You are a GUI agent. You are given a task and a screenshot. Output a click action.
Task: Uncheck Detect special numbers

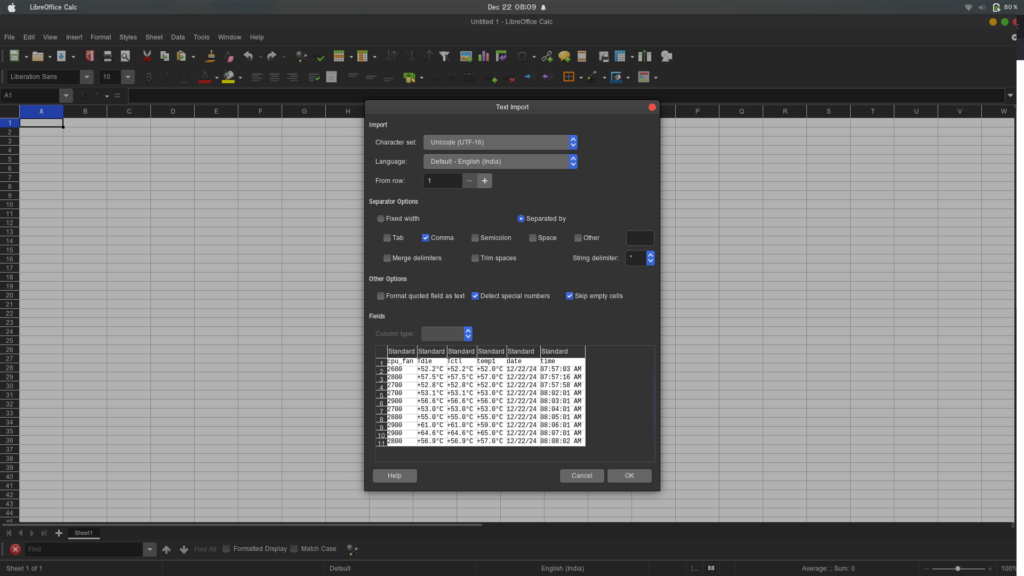475,296
